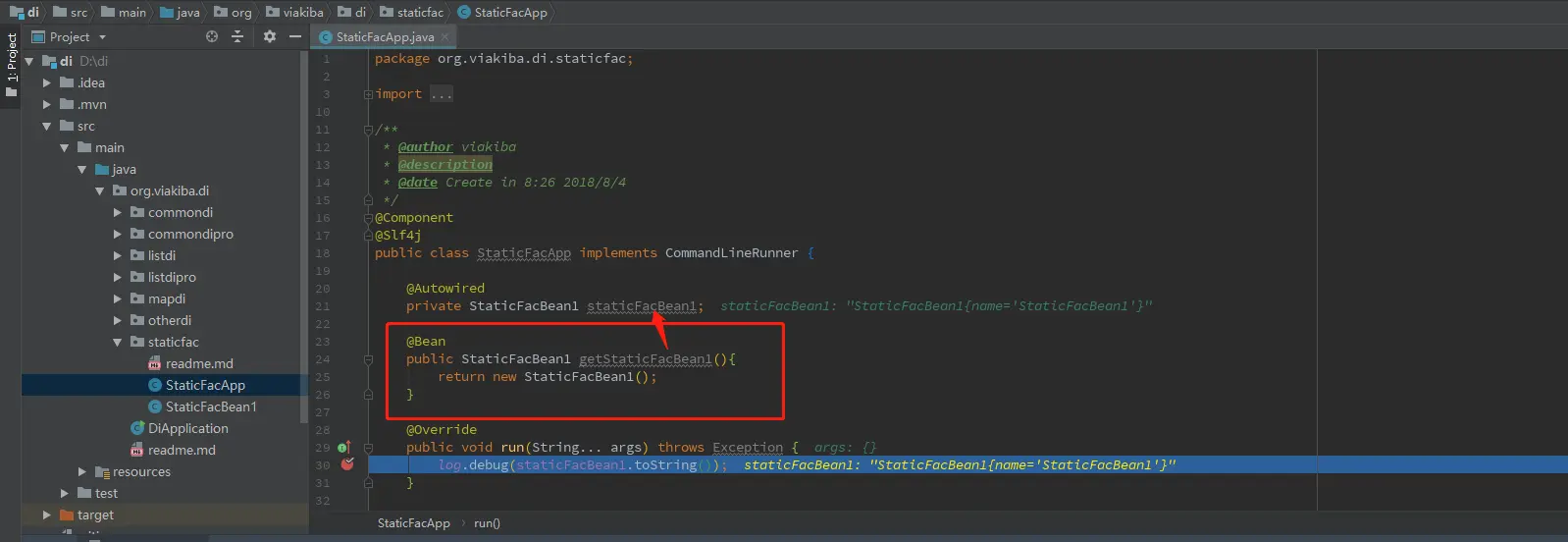Click the main breadcrumb in navigation bar
The width and height of the screenshot is (1568, 542).
pyautogui.click(x=123, y=12)
